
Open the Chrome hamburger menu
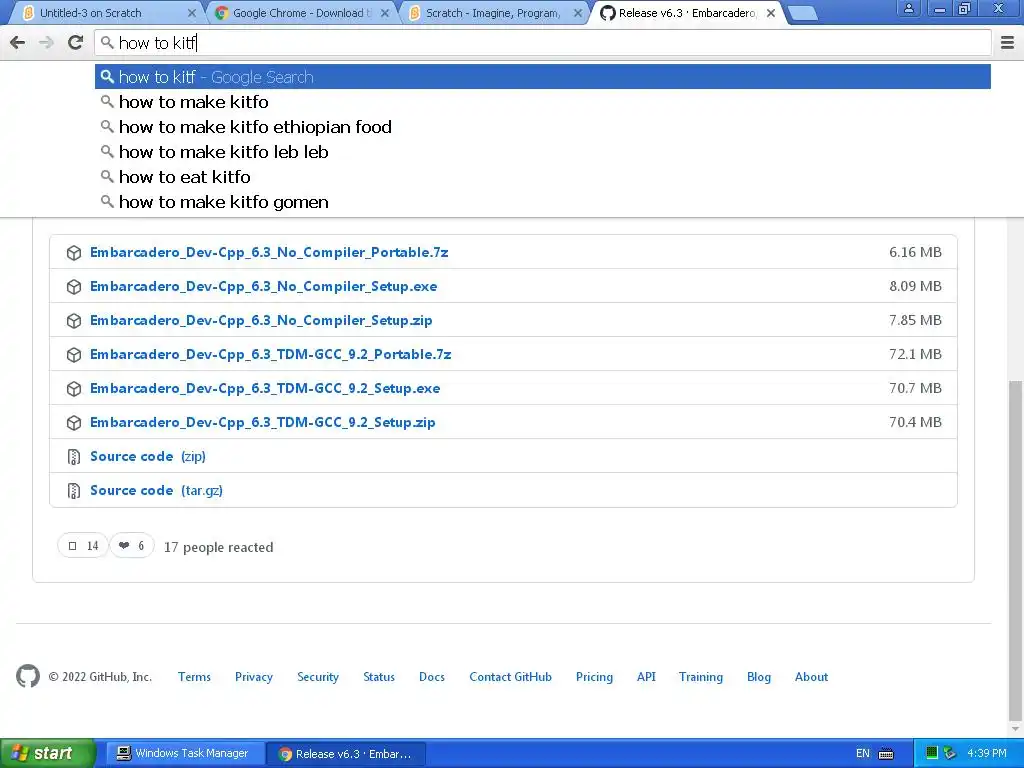coord(1008,43)
